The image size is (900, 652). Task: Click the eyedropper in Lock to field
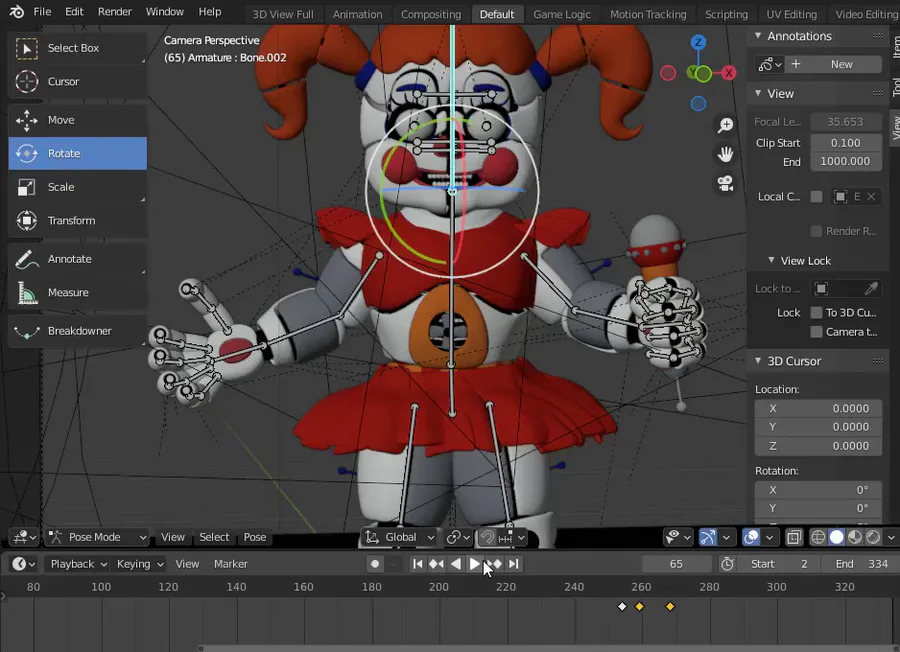click(x=871, y=288)
